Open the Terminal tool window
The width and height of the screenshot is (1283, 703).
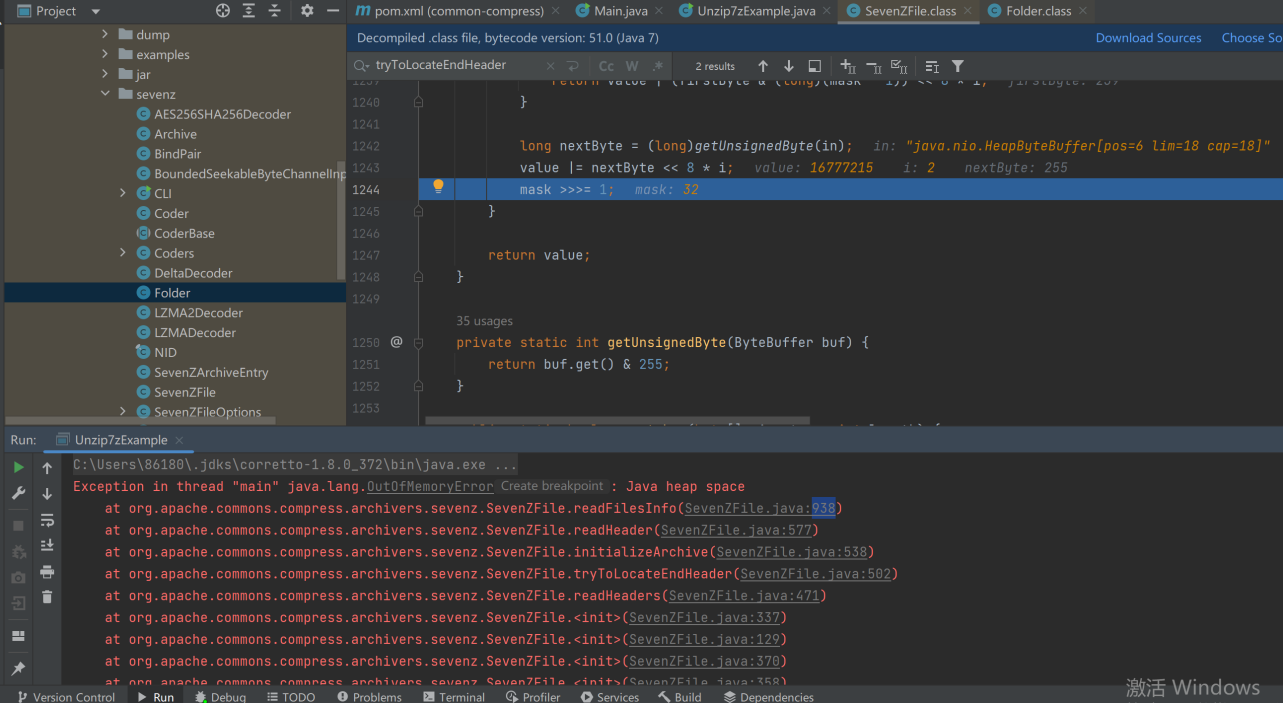454,696
